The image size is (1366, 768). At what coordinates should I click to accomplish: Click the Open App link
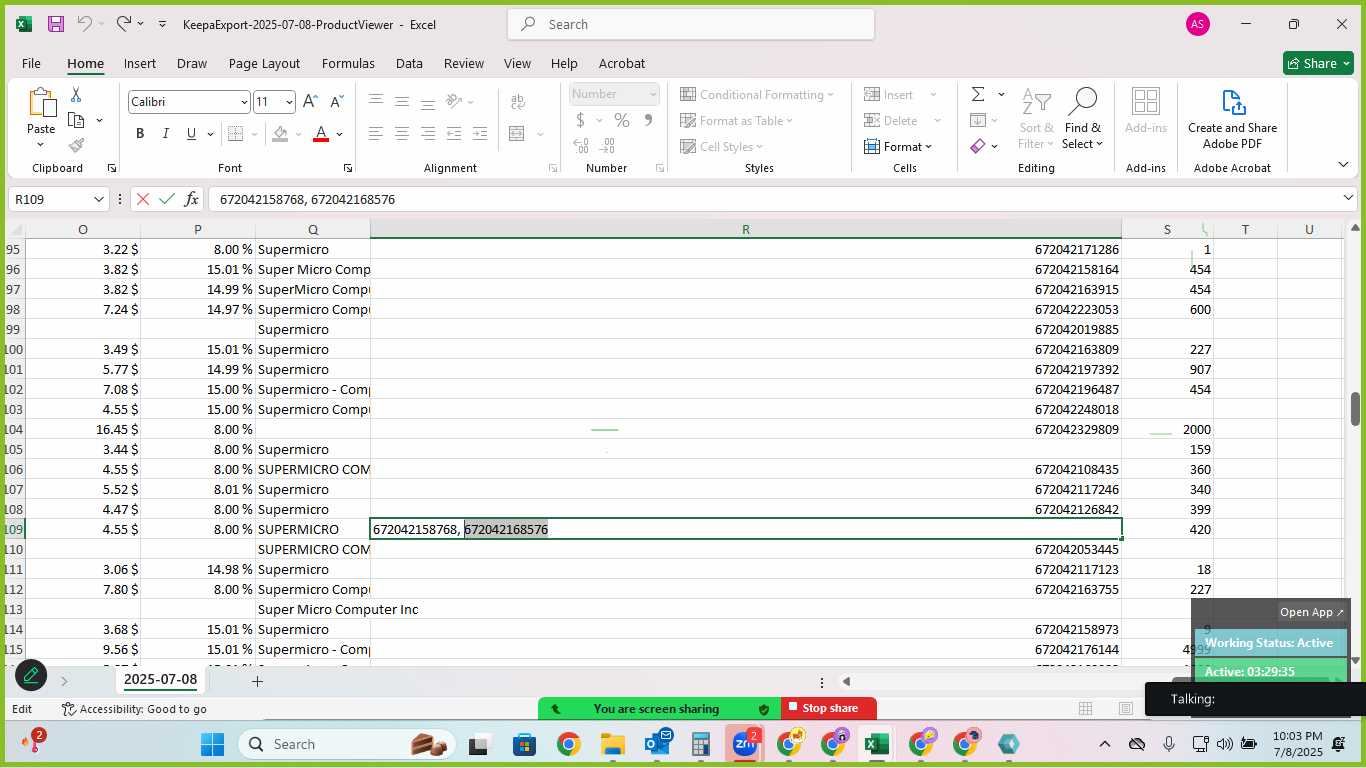point(1312,612)
